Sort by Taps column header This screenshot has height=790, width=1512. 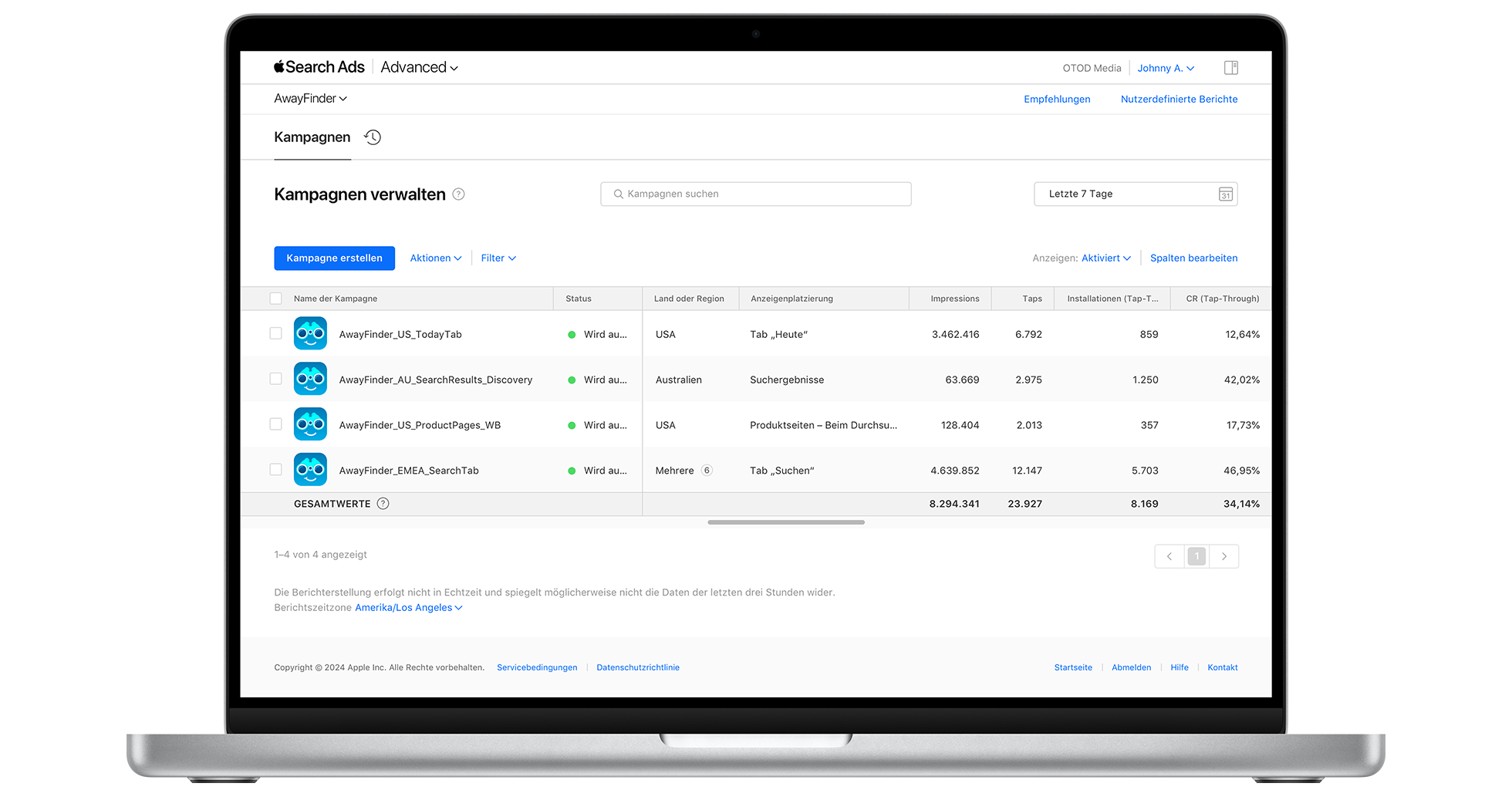click(x=1032, y=299)
